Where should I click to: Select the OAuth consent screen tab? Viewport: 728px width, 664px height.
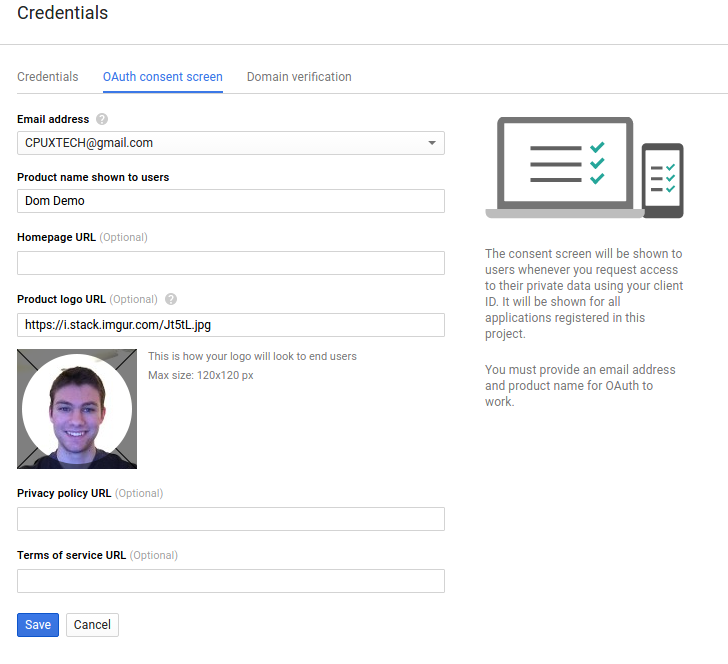point(162,77)
